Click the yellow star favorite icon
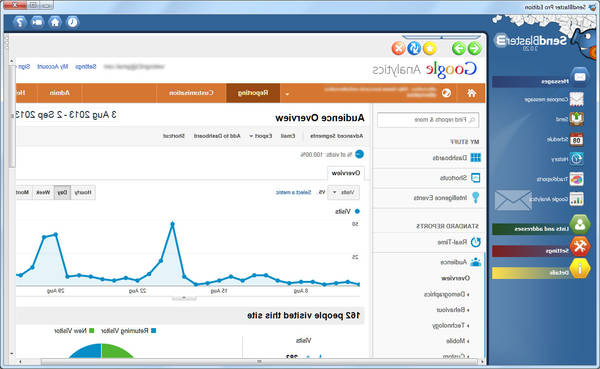 (430, 49)
